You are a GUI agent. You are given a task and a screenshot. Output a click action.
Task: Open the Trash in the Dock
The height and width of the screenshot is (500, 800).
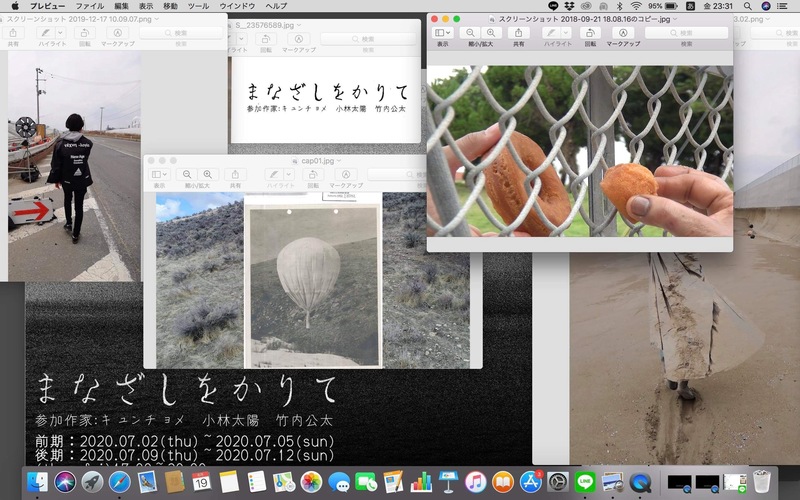[762, 482]
